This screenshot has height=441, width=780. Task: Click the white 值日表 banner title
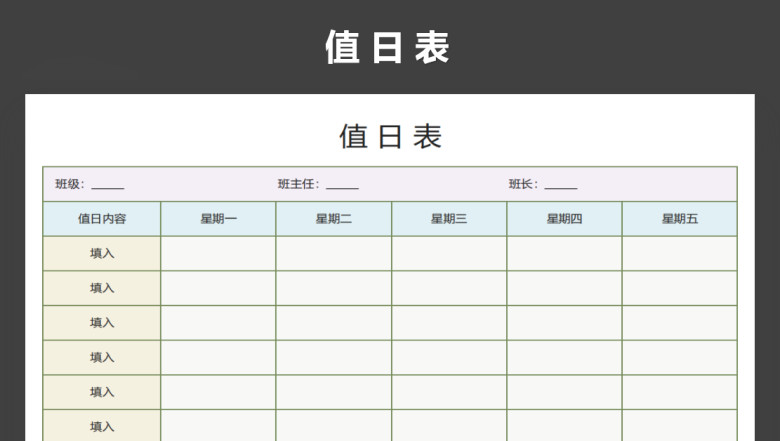tap(388, 47)
